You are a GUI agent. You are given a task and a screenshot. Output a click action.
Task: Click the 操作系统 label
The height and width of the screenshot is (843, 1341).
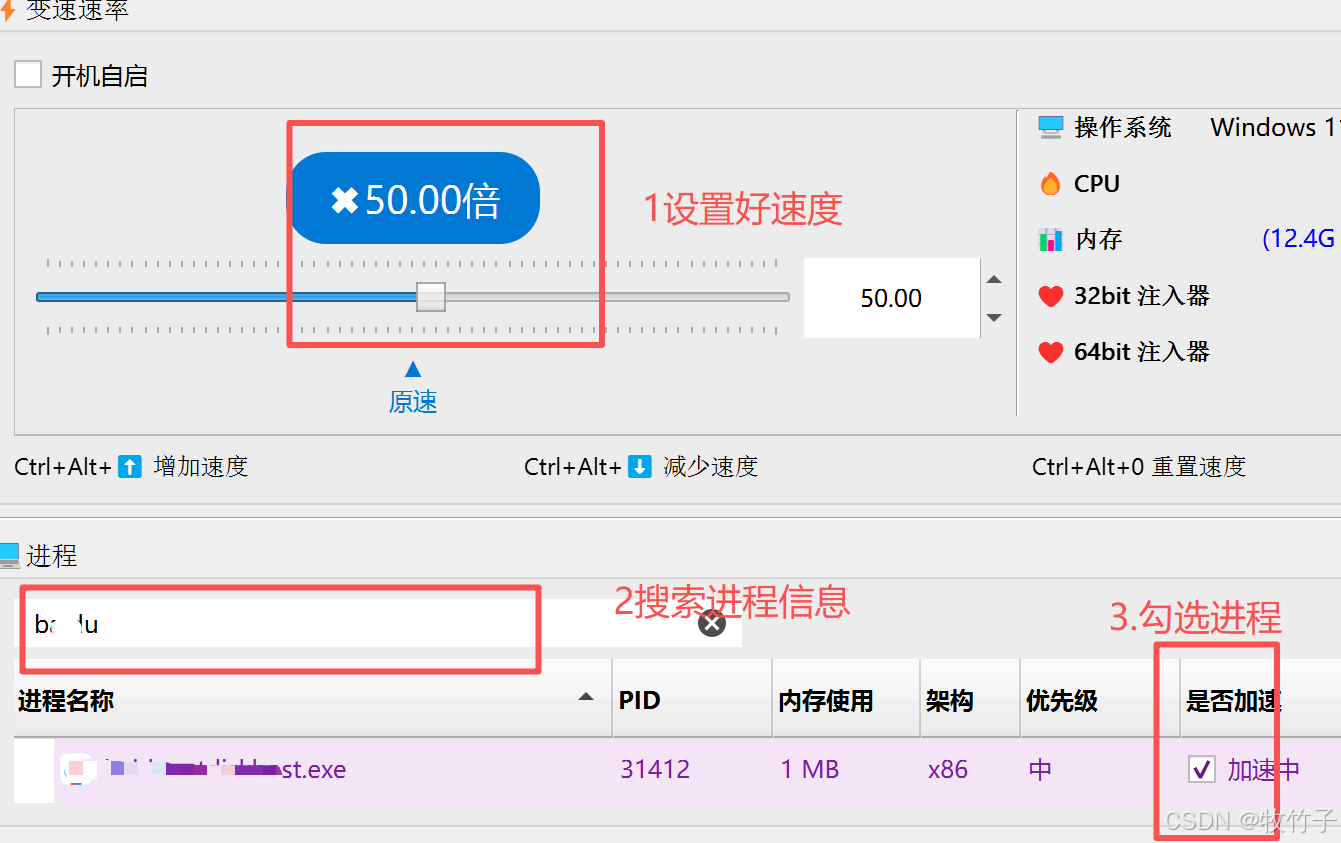(x=1123, y=127)
